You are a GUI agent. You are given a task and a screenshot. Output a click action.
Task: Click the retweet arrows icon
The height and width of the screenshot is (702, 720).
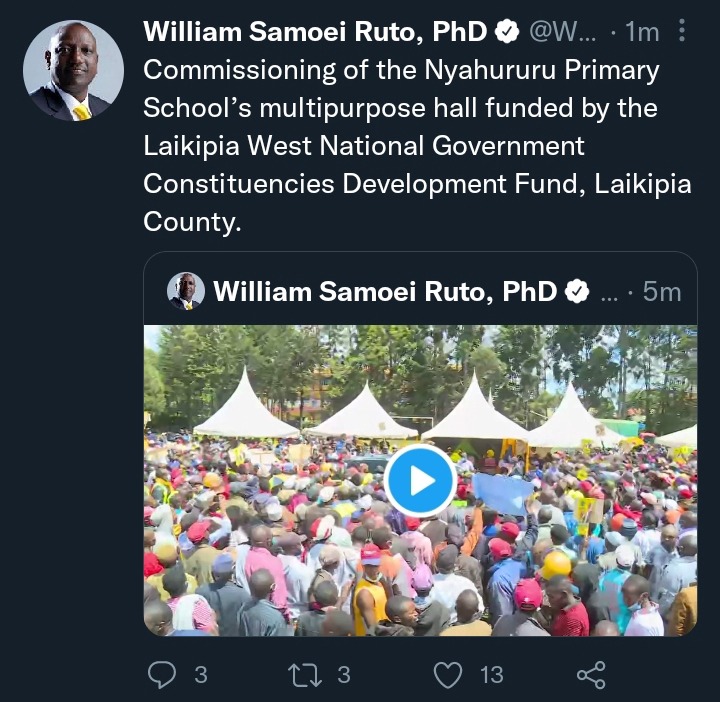[305, 675]
